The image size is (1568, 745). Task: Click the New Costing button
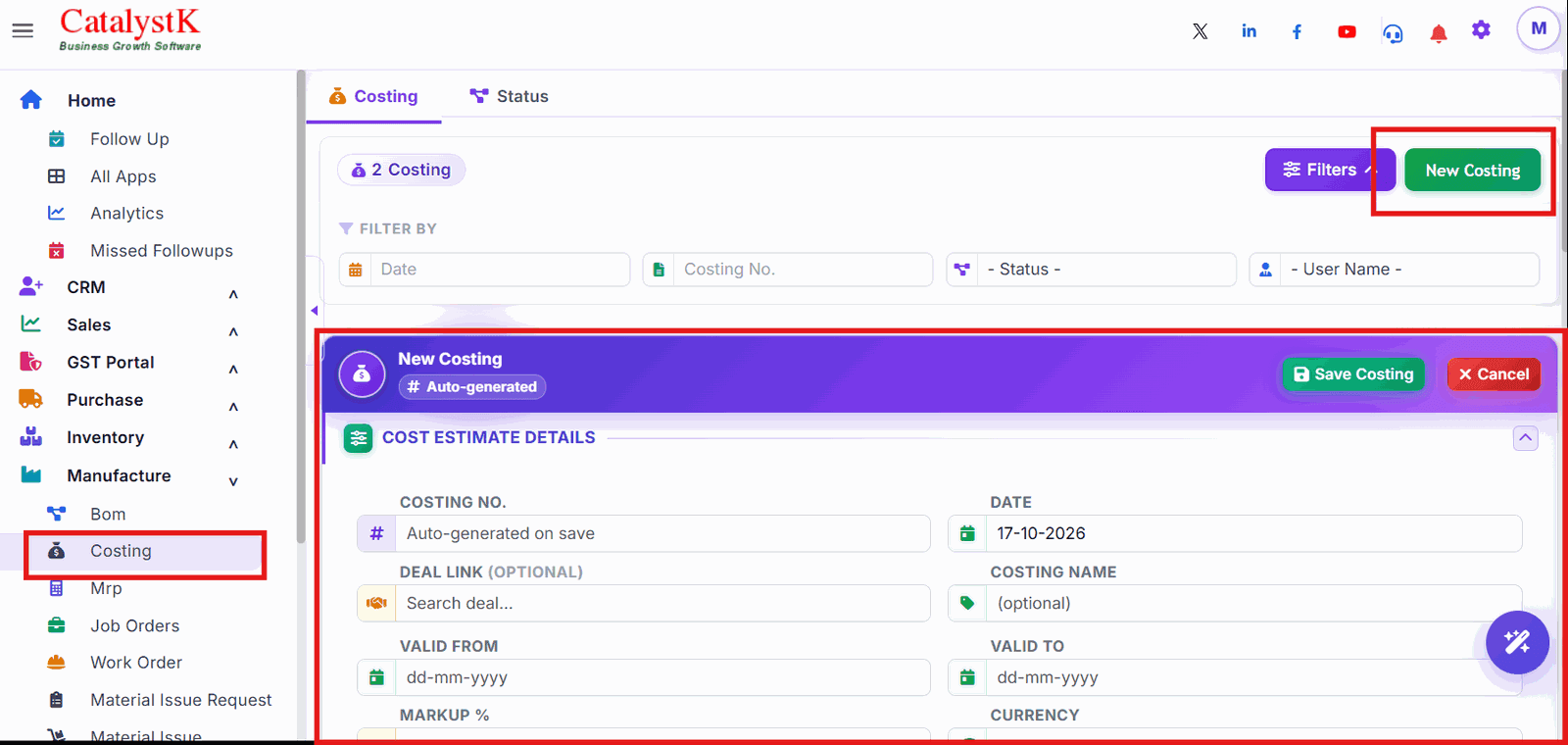pyautogui.click(x=1472, y=171)
